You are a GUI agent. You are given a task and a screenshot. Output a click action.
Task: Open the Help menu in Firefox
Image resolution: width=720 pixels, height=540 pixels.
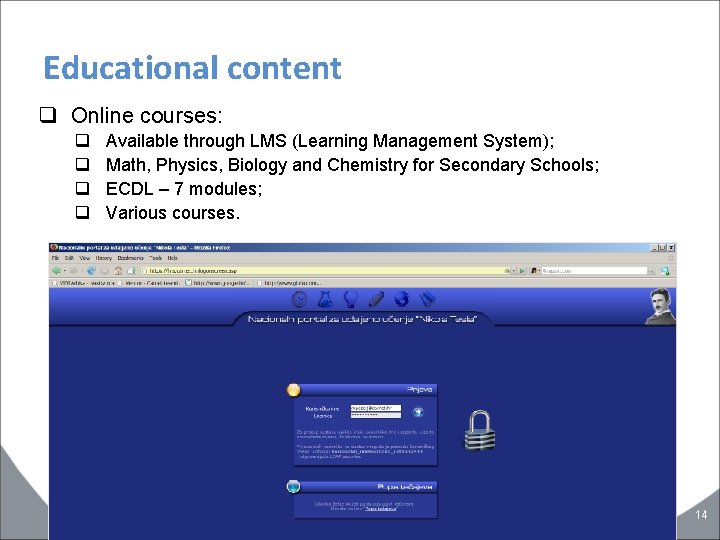(x=172, y=258)
